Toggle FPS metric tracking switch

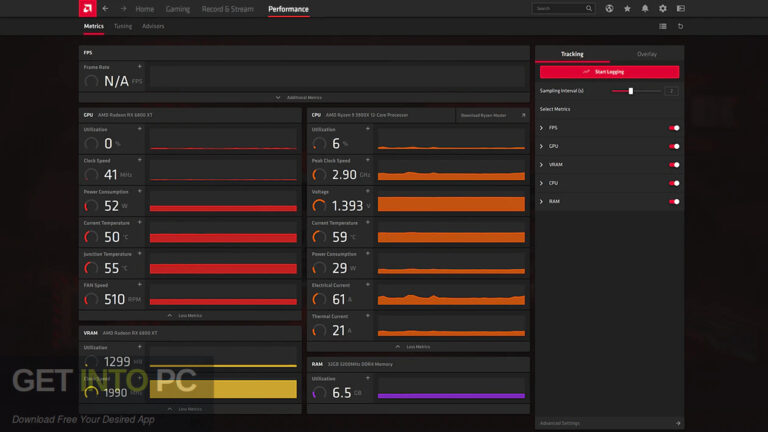tap(674, 128)
